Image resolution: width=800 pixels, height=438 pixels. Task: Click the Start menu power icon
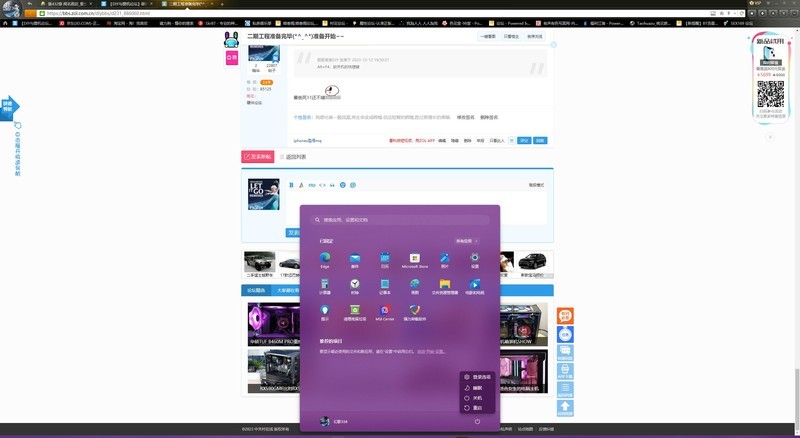point(478,422)
